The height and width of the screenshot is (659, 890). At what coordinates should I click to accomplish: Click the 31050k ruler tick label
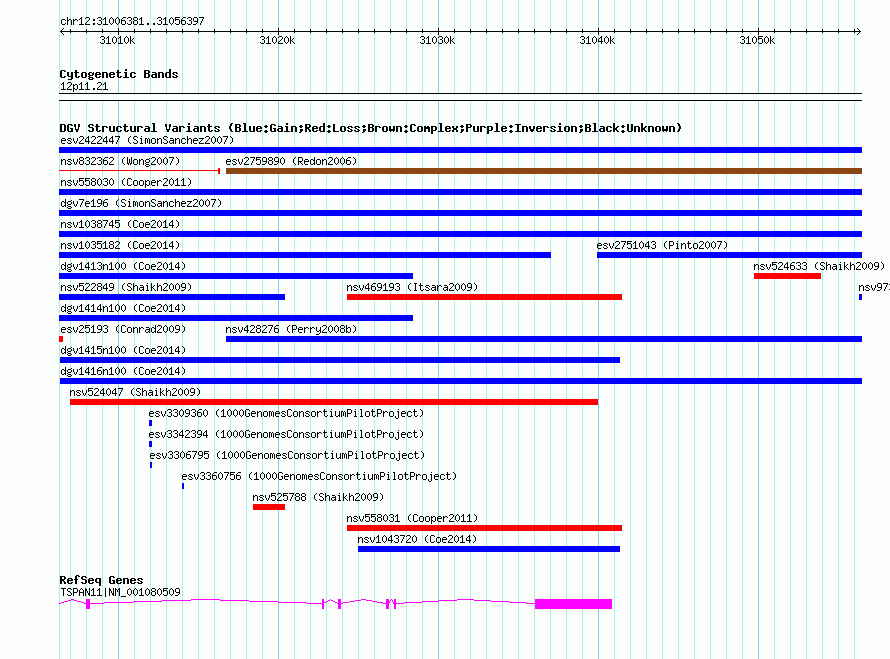(758, 40)
